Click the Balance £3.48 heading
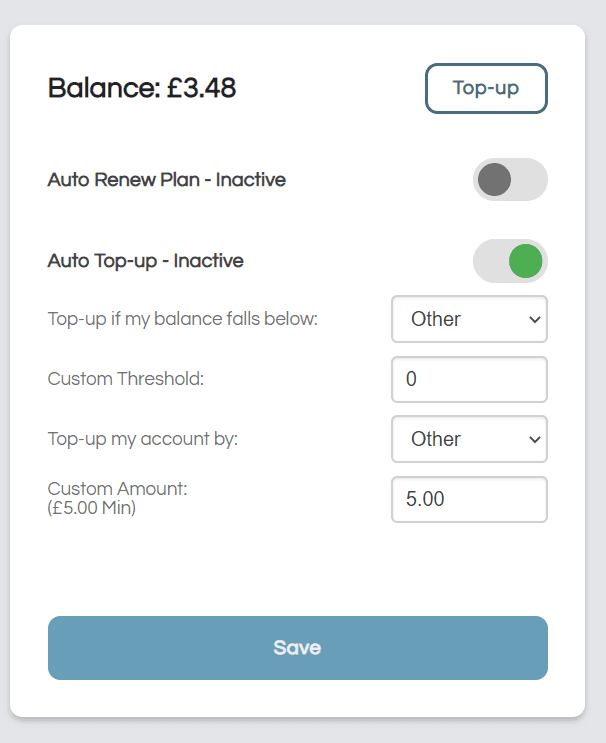606x743 pixels. click(x=142, y=88)
